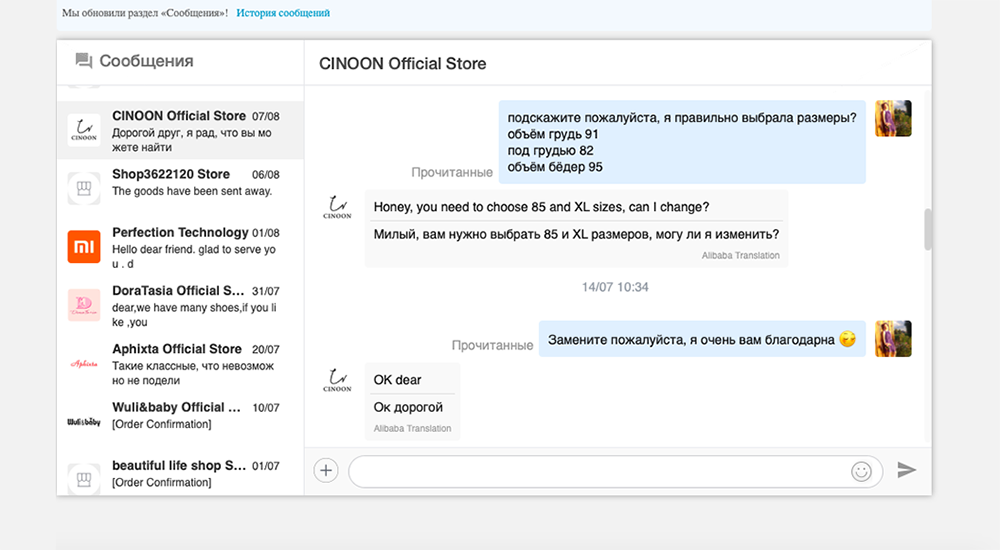Click the CINOON store logo in conversation list
Image resolution: width=1000 pixels, height=550 pixels.
84,130
